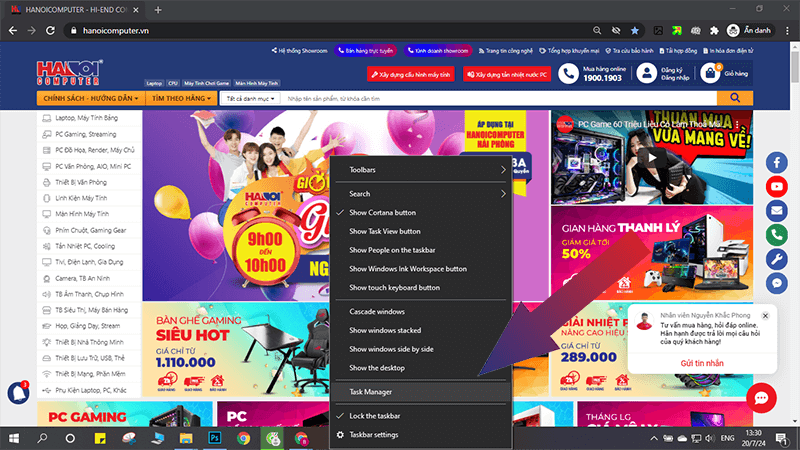Click the YouTube floating icon

[x=777, y=187]
